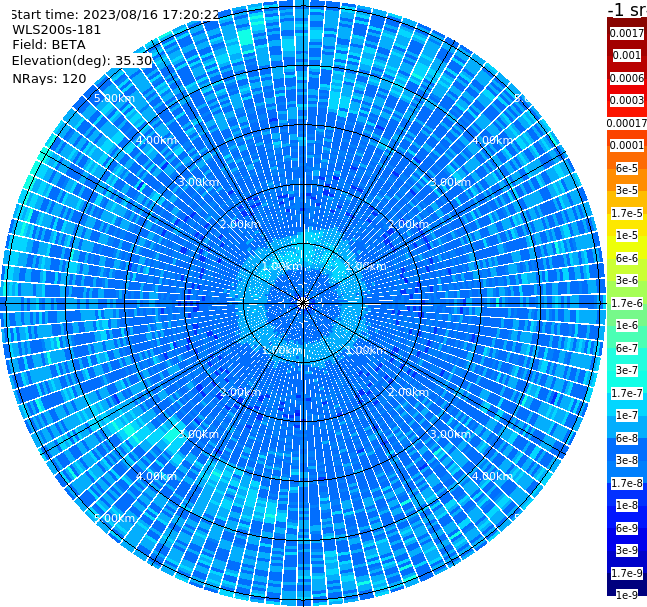Screen dimensions: 647x607
Task: Click the 2.00km ring label in southeast quadrant
Action: 408,392
